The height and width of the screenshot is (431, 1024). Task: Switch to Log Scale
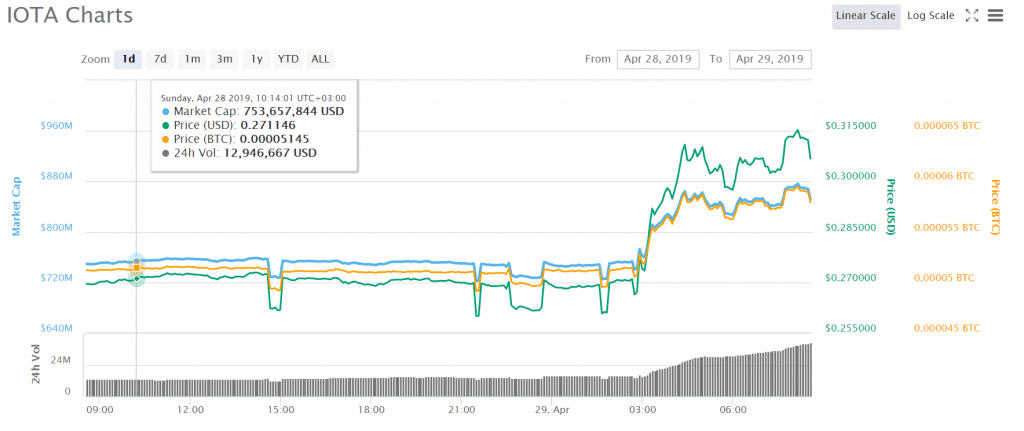click(x=930, y=16)
